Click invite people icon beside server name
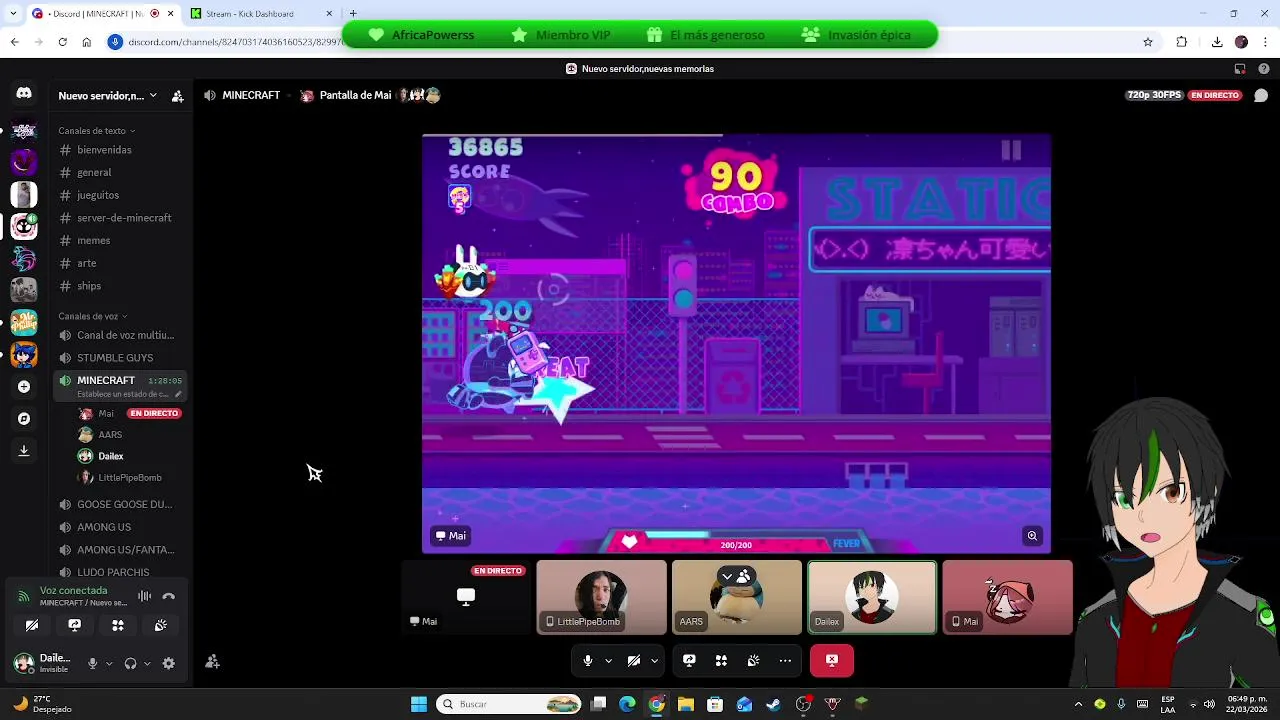Viewport: 1280px width, 720px height. [x=177, y=96]
